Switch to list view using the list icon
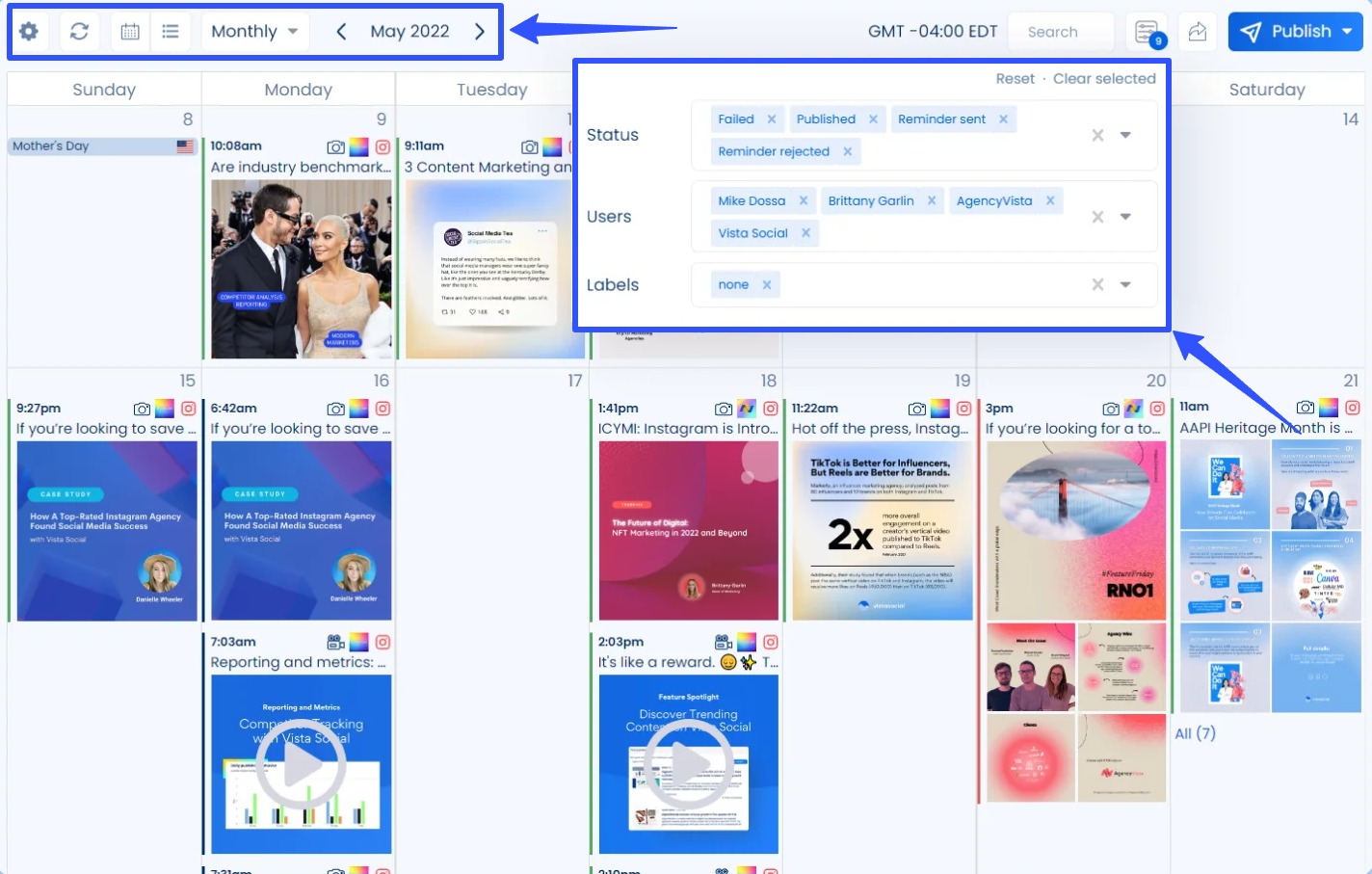Screen dimensions: 1372x874 pos(171,31)
